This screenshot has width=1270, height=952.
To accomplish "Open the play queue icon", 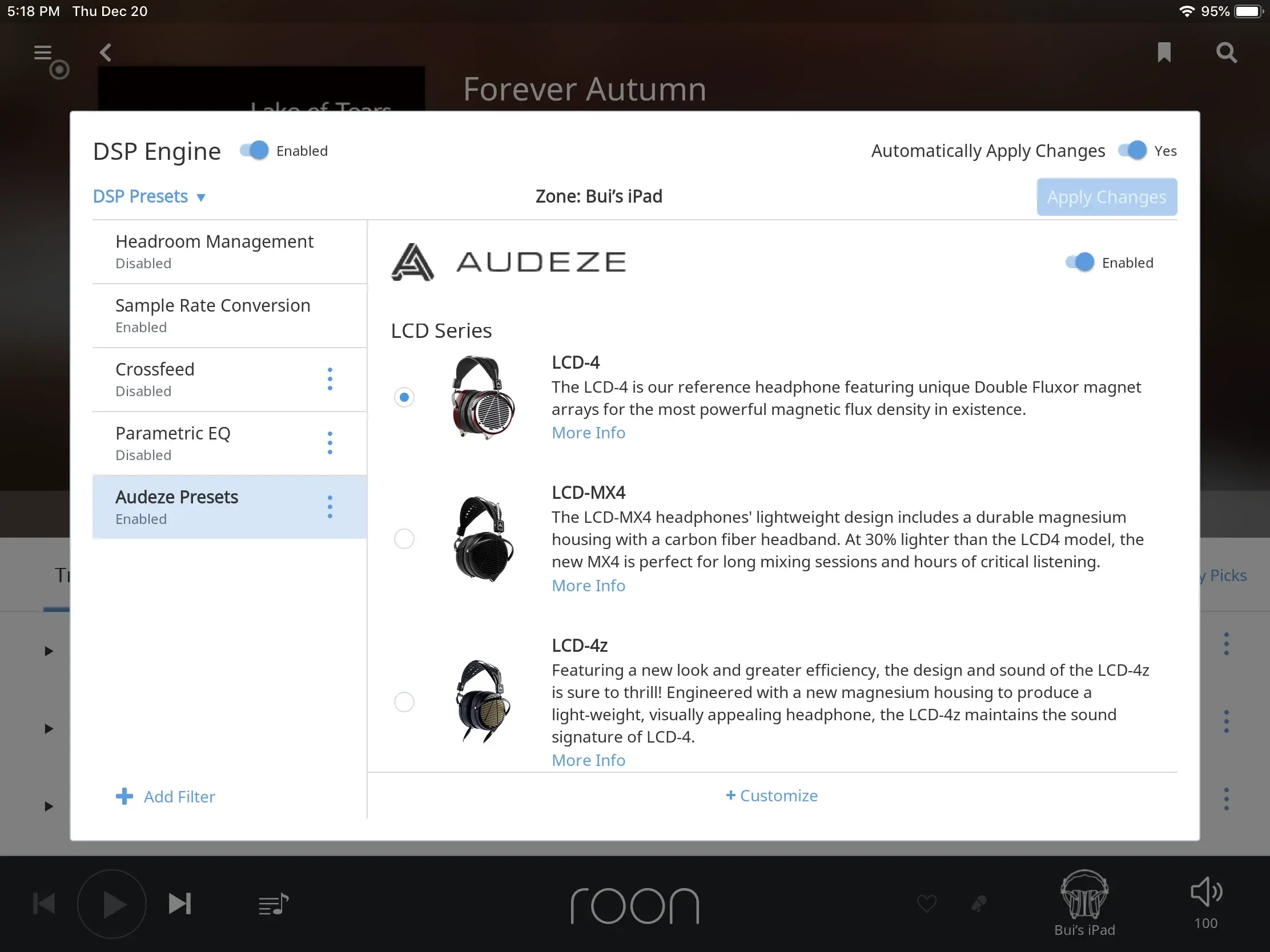I will click(x=274, y=905).
